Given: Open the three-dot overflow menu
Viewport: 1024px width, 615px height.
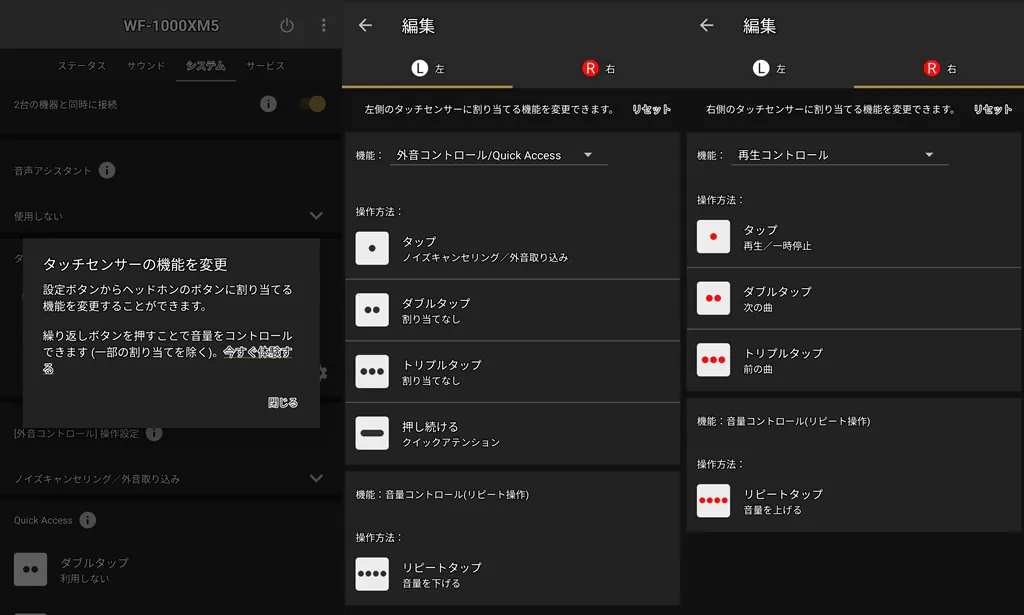Looking at the screenshot, I should (323, 26).
